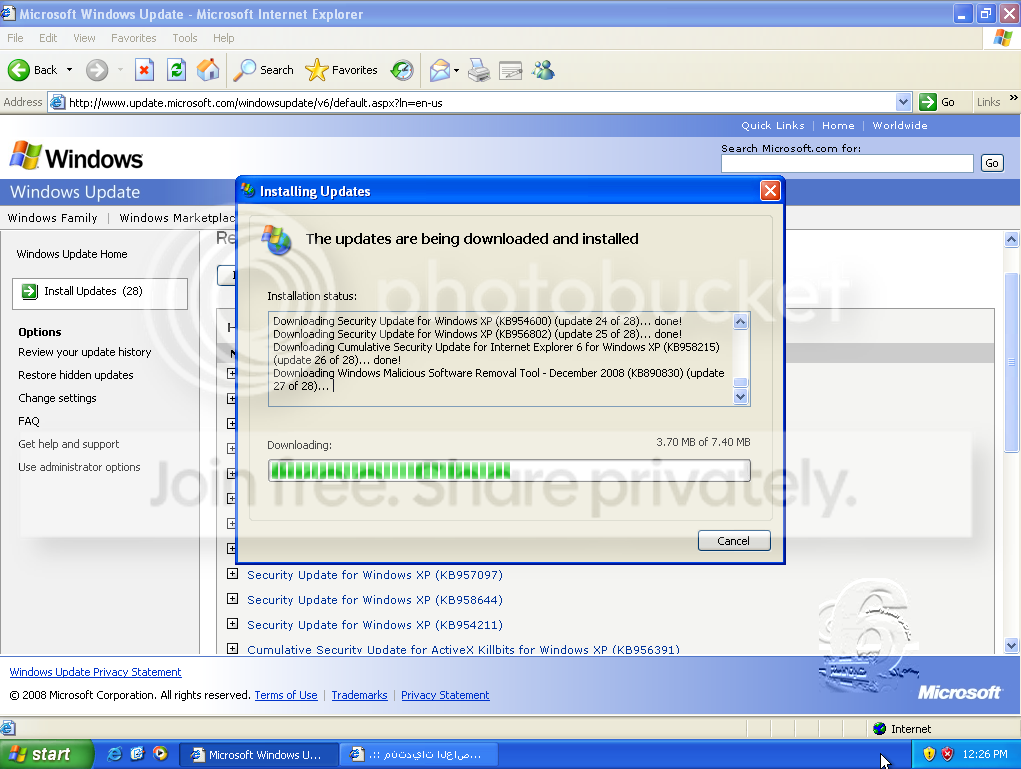Image resolution: width=1021 pixels, height=769 pixels.
Task: Click the Mail envelope icon
Action: (440, 70)
